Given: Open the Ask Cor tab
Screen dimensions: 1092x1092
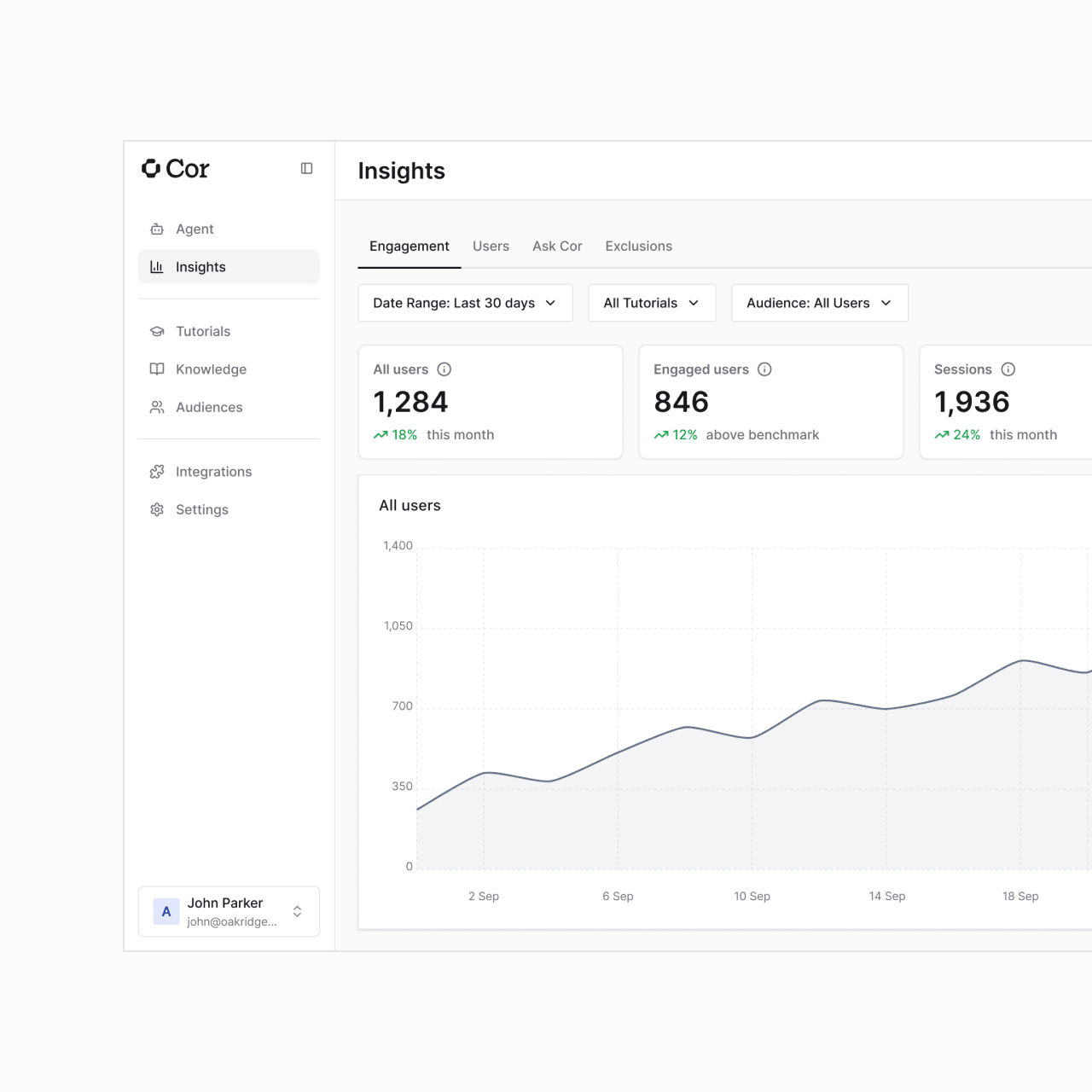Looking at the screenshot, I should click(x=557, y=247).
